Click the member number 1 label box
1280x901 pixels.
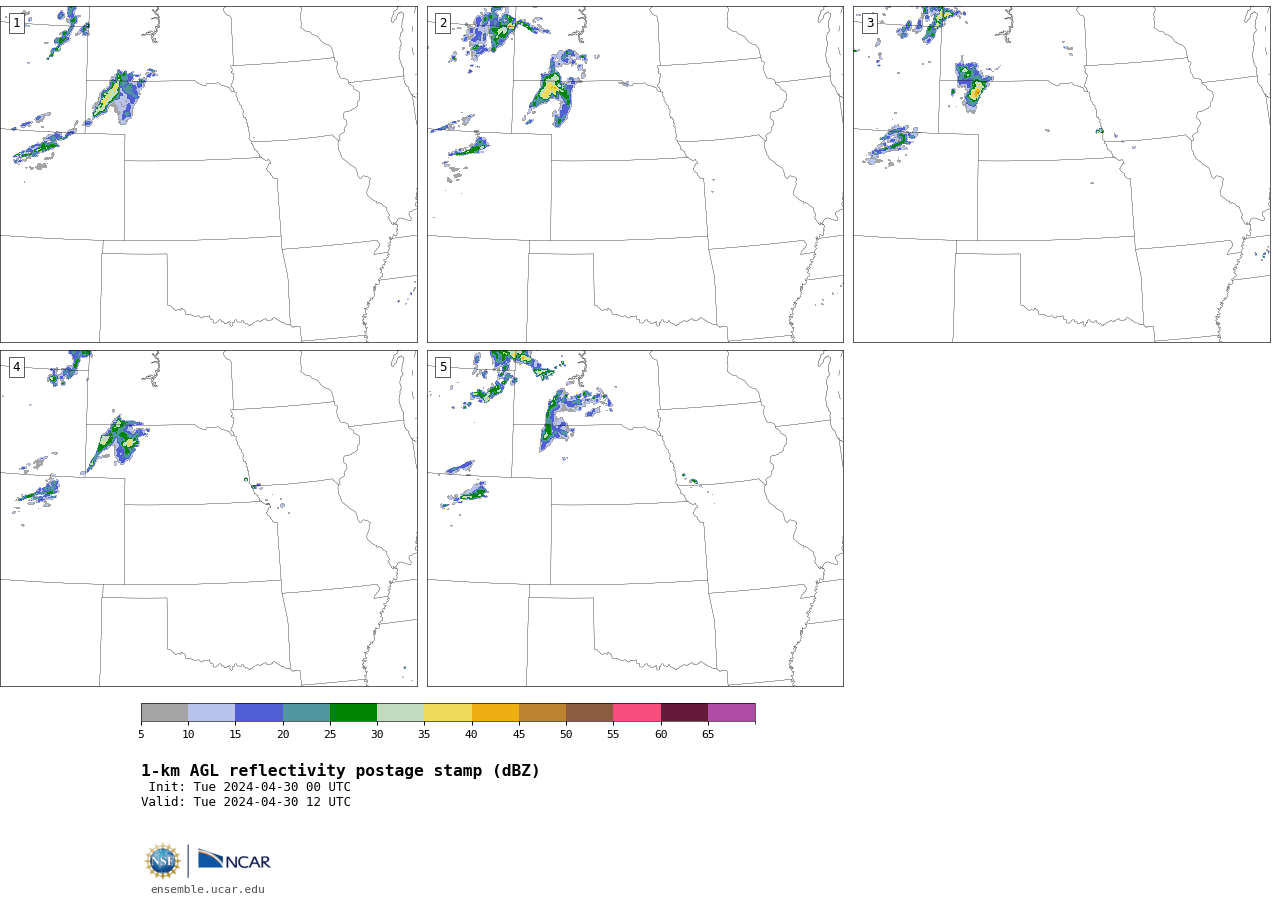16,23
